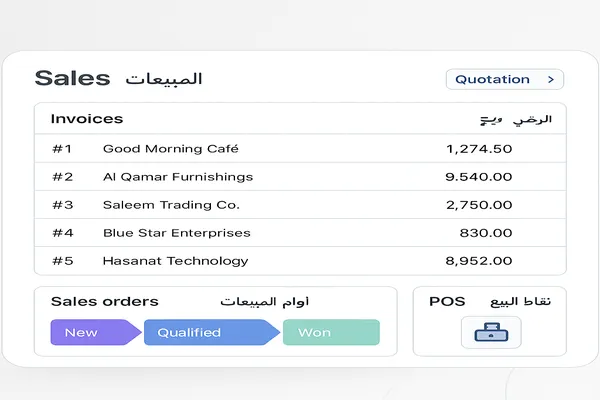Image resolution: width=600 pixels, height=400 pixels.
Task: Select the Qualified pipeline stage
Action: click(190, 332)
